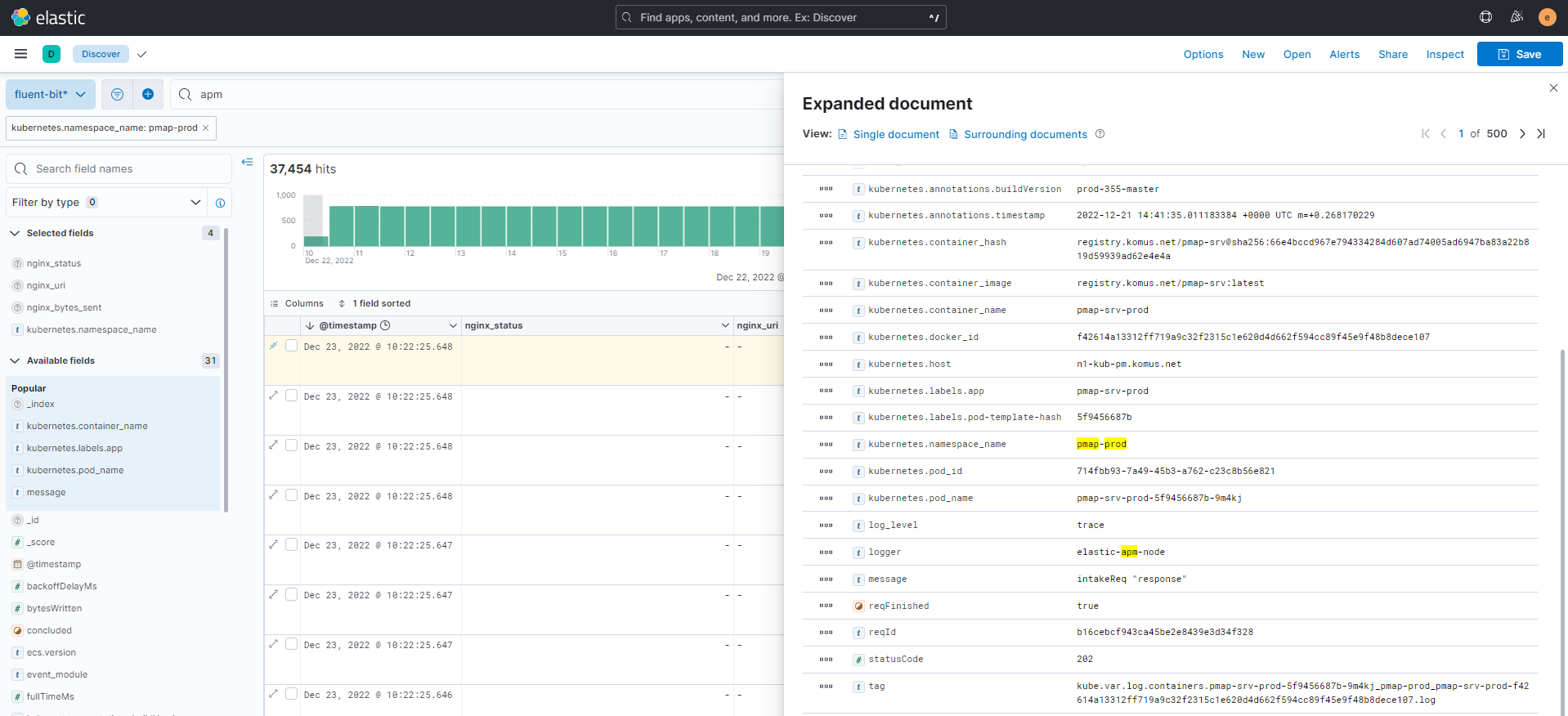The height and width of the screenshot is (716, 1568).
Task: Open actions for kubernetes.host field row
Action: [826, 364]
